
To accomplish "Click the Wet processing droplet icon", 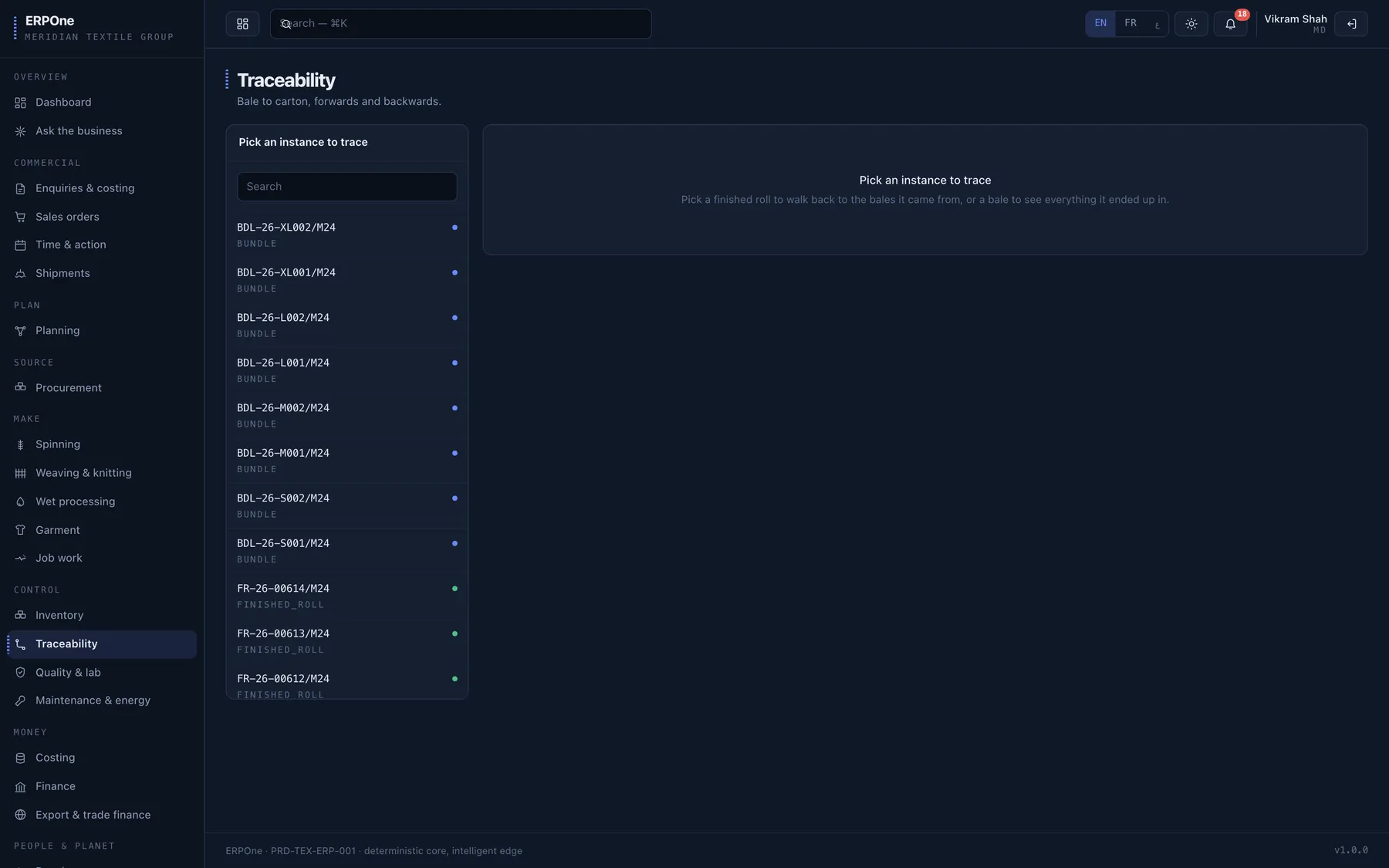I will pos(20,502).
